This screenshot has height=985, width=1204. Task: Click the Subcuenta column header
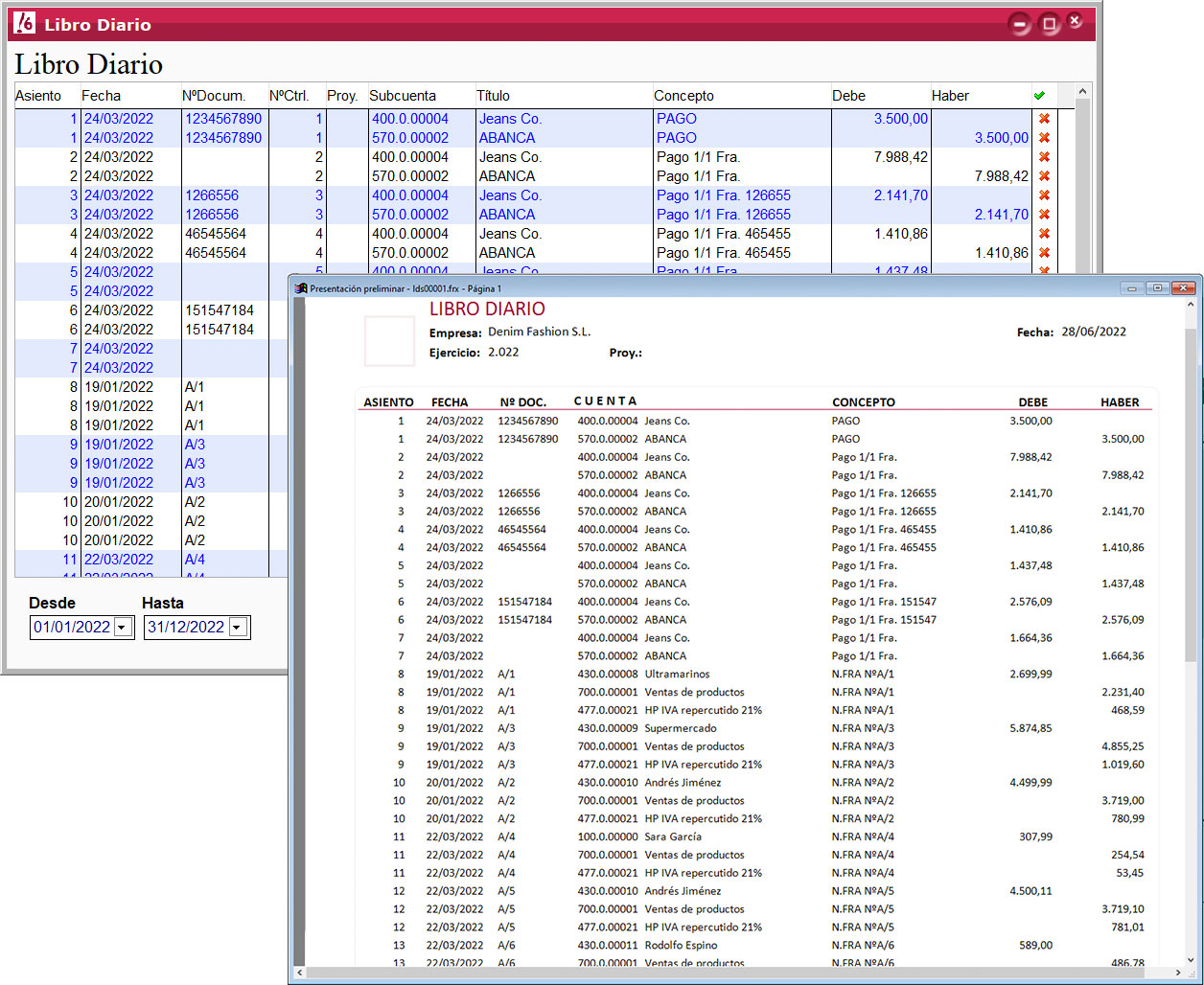pyautogui.click(x=421, y=96)
